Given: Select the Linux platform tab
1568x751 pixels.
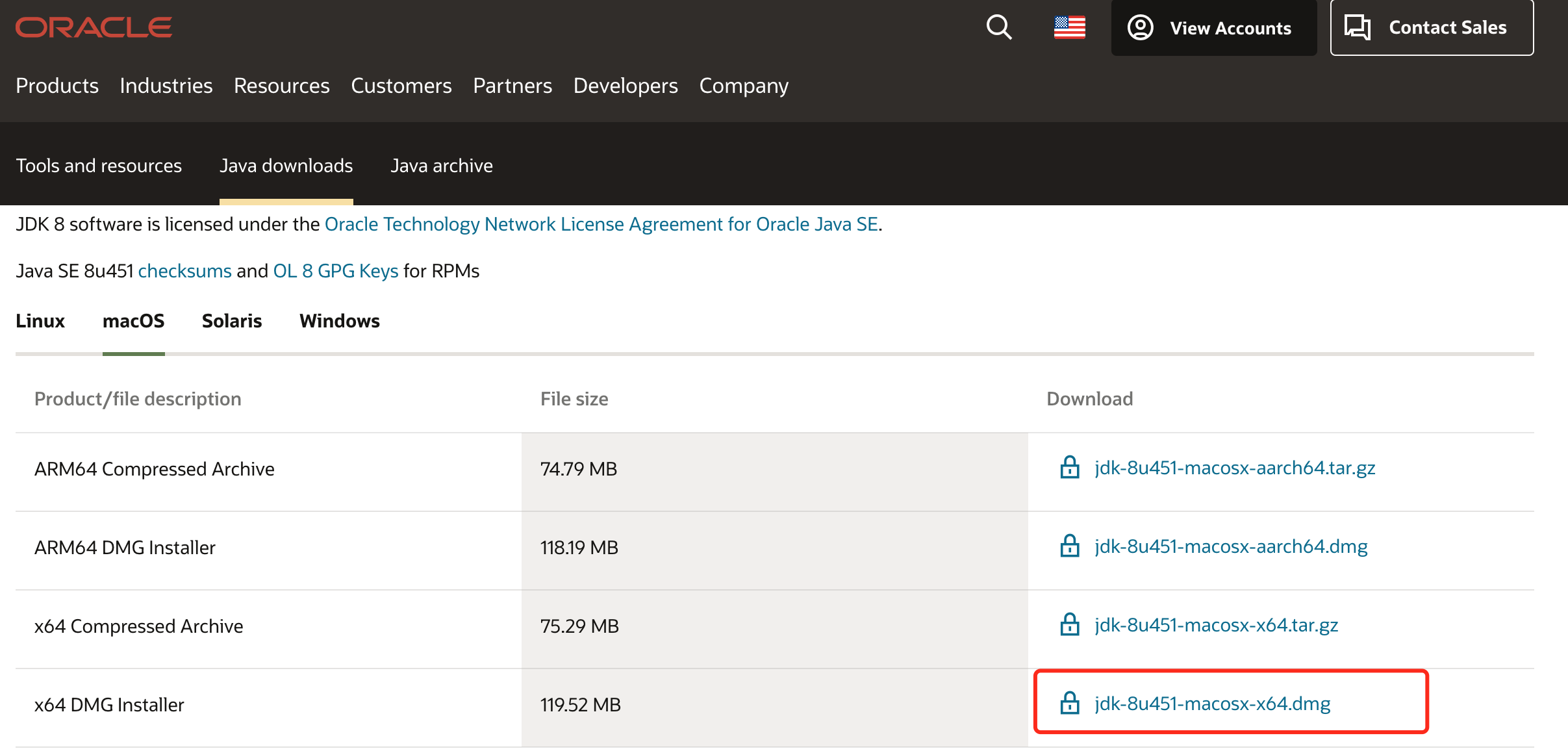Looking at the screenshot, I should (40, 321).
